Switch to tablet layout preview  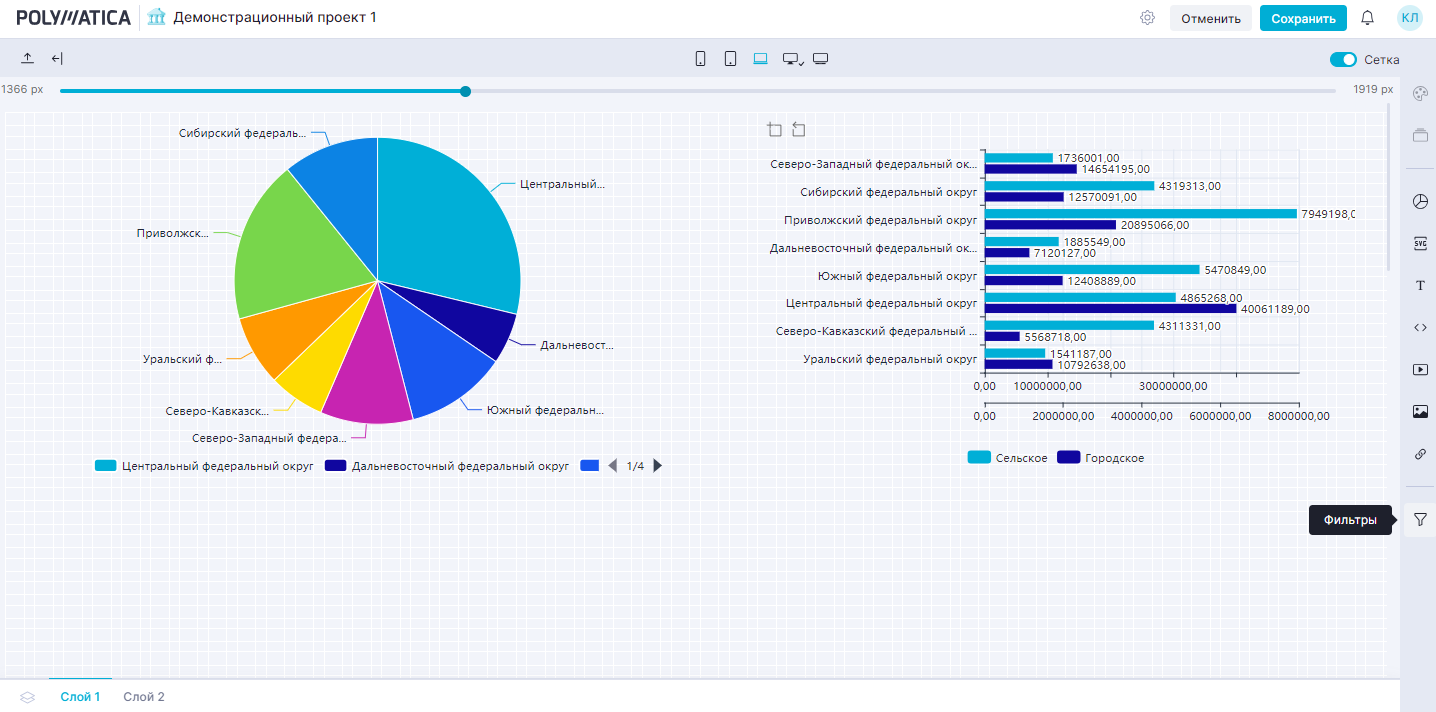730,59
